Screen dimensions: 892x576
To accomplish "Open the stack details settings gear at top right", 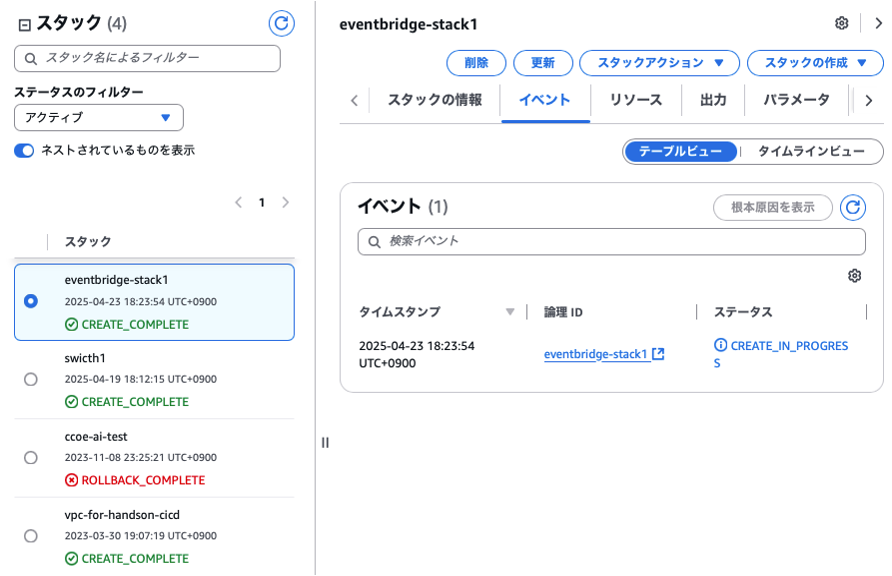I will coord(842,23).
